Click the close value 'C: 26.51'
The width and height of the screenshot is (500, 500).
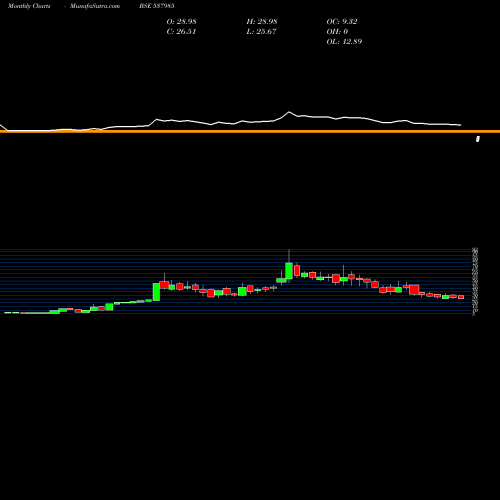pyautogui.click(x=181, y=31)
